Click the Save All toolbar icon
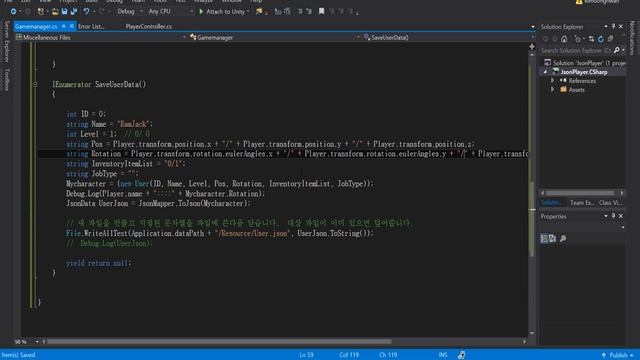Viewport: 640px width, 360px height. point(73,11)
